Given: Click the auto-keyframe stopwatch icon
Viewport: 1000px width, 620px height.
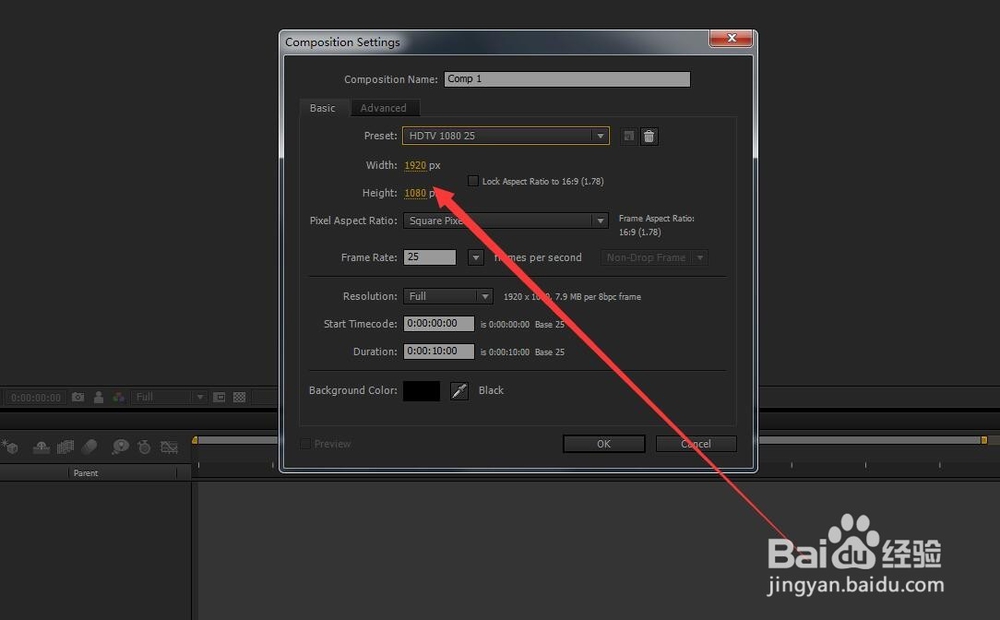Looking at the screenshot, I should click(144, 447).
